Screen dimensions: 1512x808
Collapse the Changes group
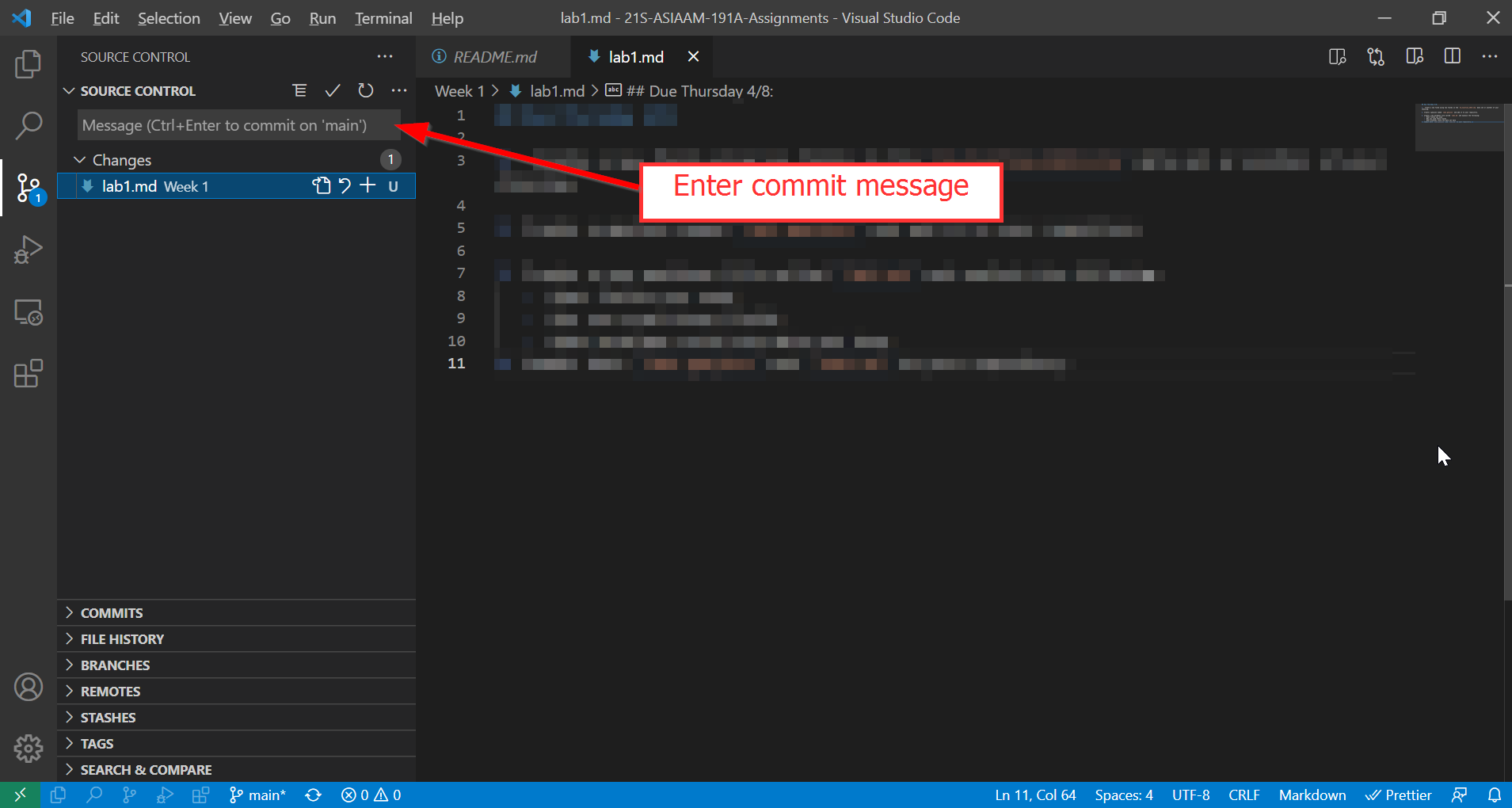tap(80, 160)
